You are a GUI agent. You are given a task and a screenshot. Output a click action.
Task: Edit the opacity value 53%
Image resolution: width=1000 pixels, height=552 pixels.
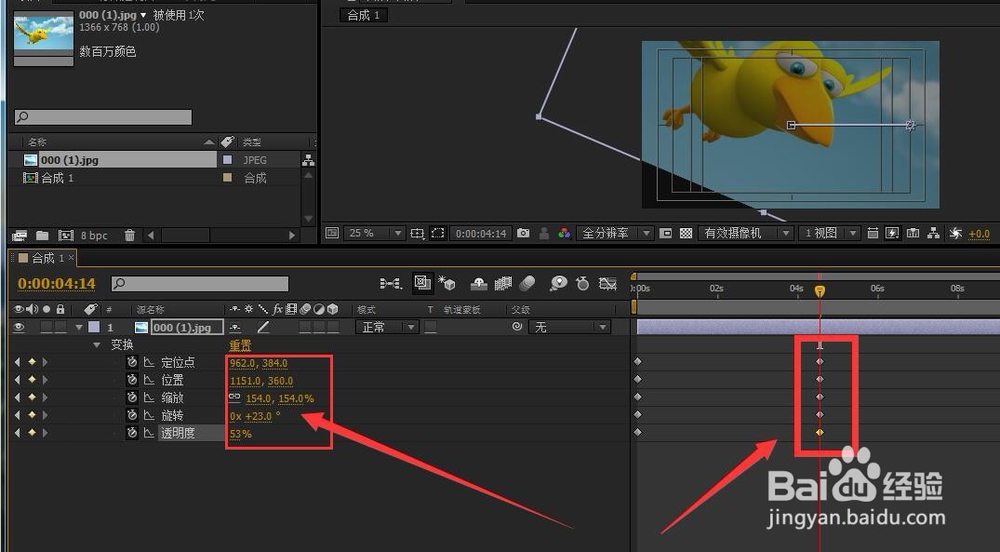pos(240,433)
